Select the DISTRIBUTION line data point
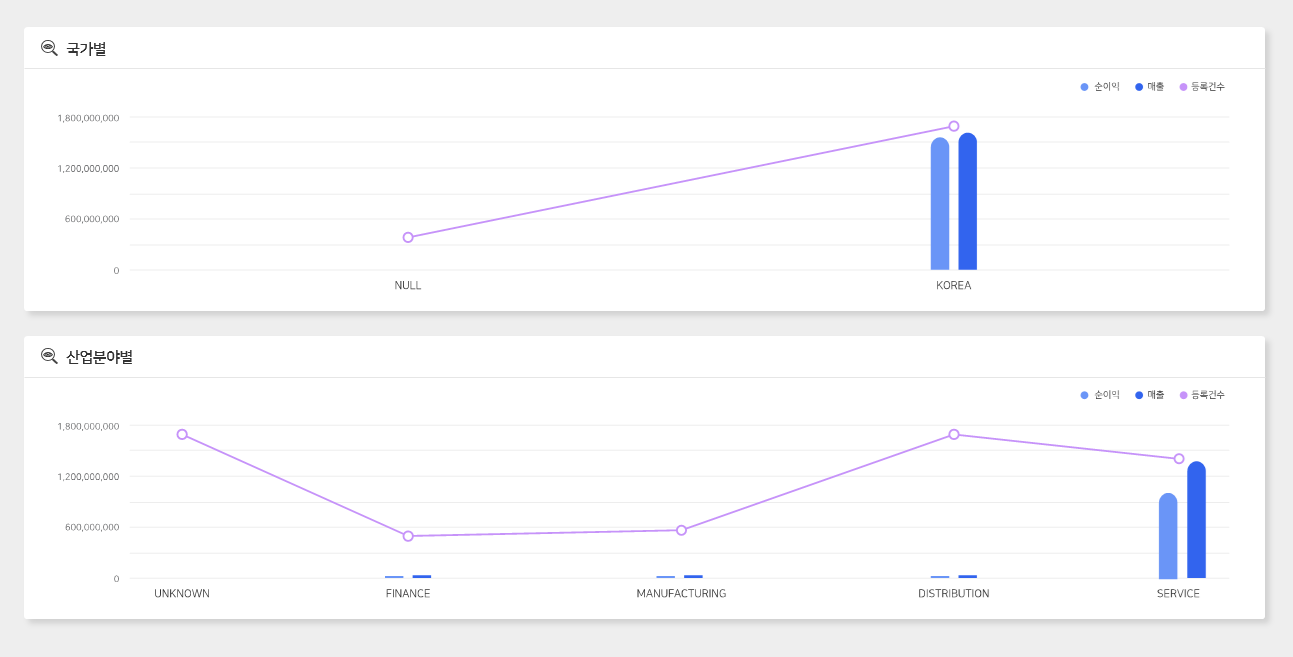Viewport: 1293px width, 657px height. point(954,434)
